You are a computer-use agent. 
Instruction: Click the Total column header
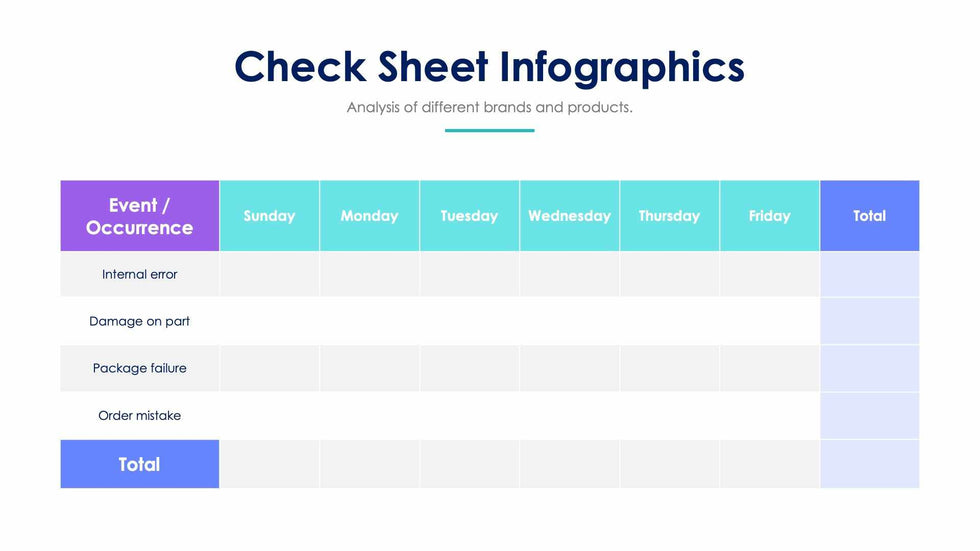click(869, 216)
